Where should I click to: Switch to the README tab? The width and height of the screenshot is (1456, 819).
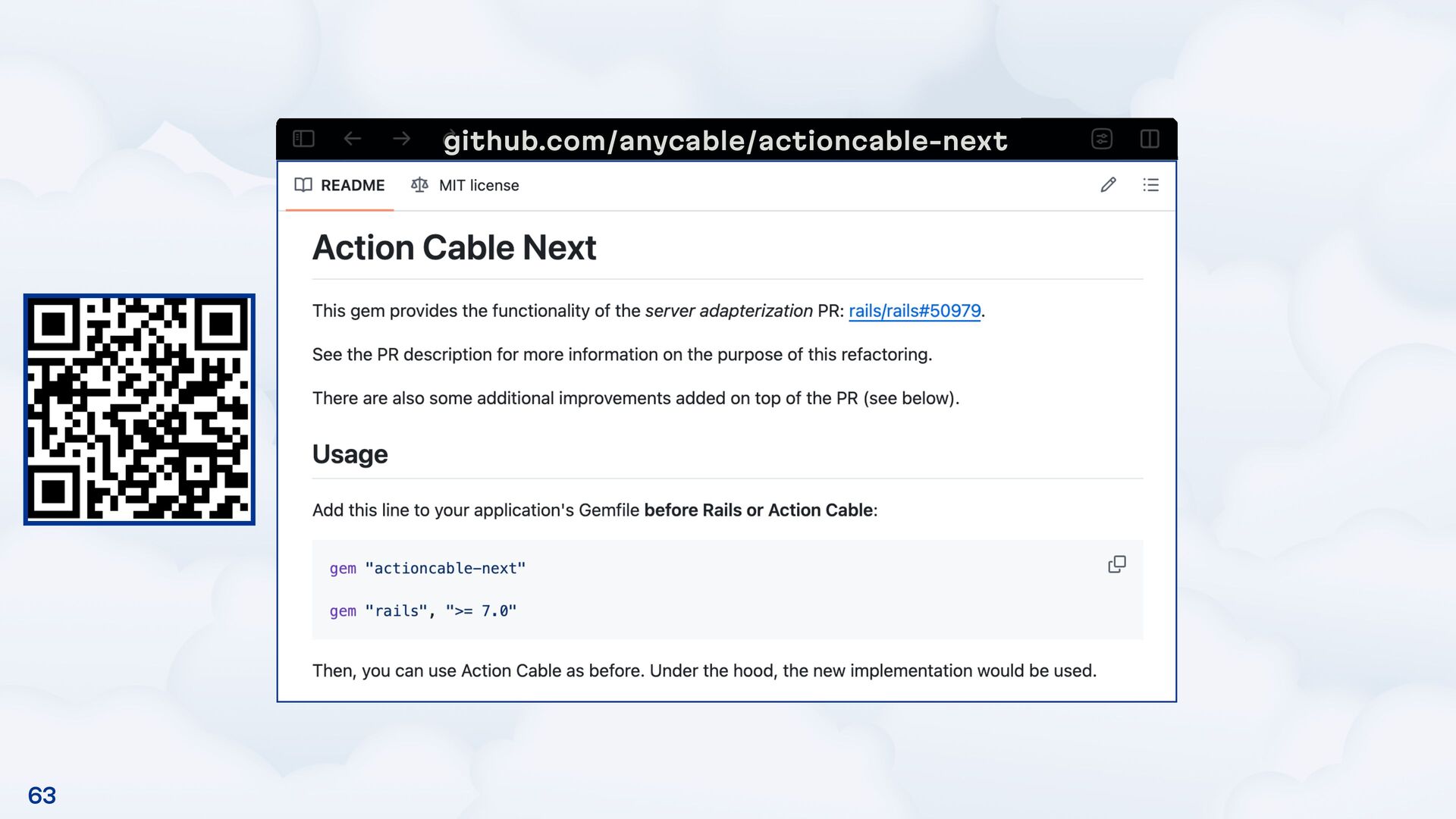(352, 186)
